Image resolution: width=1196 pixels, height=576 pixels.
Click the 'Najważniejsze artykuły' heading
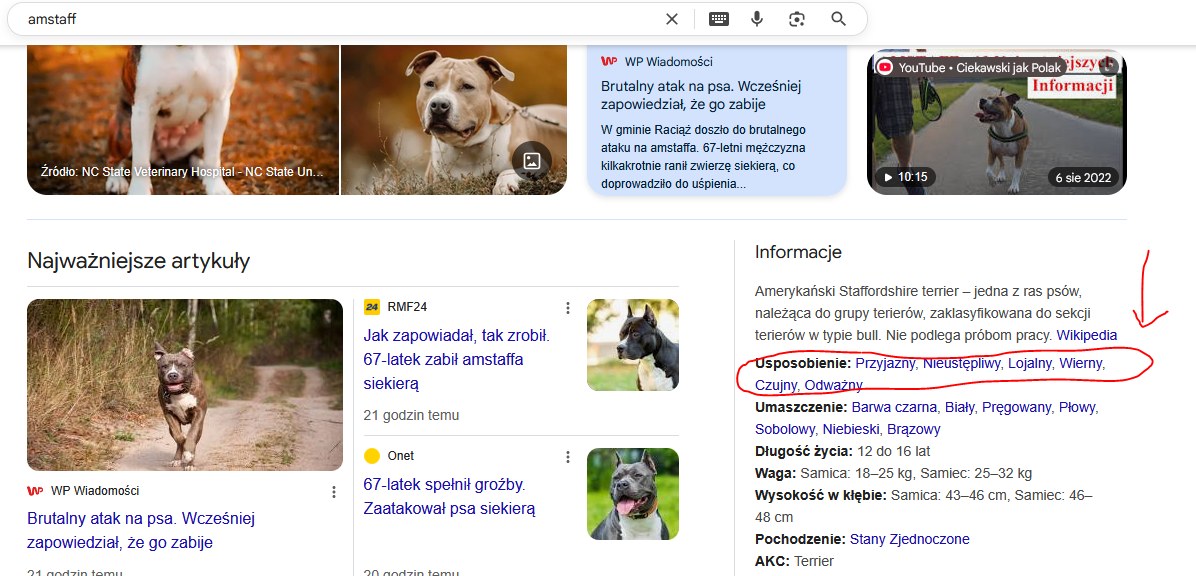tap(139, 261)
